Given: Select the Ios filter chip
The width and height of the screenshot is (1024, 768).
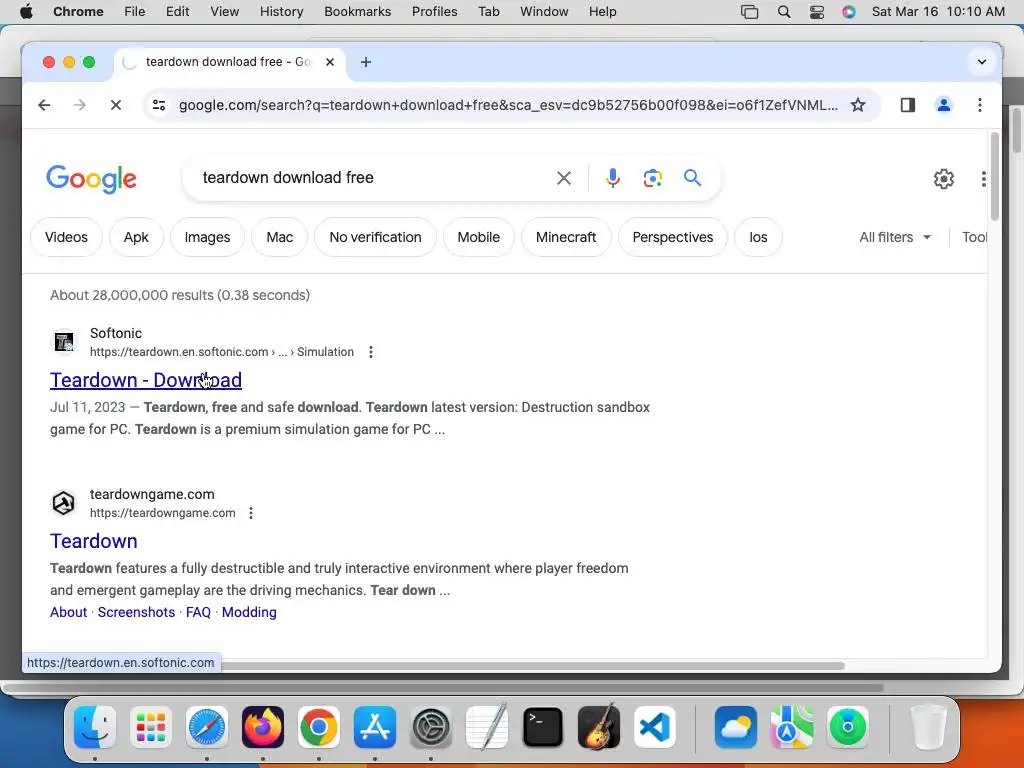Looking at the screenshot, I should click(x=758, y=238).
